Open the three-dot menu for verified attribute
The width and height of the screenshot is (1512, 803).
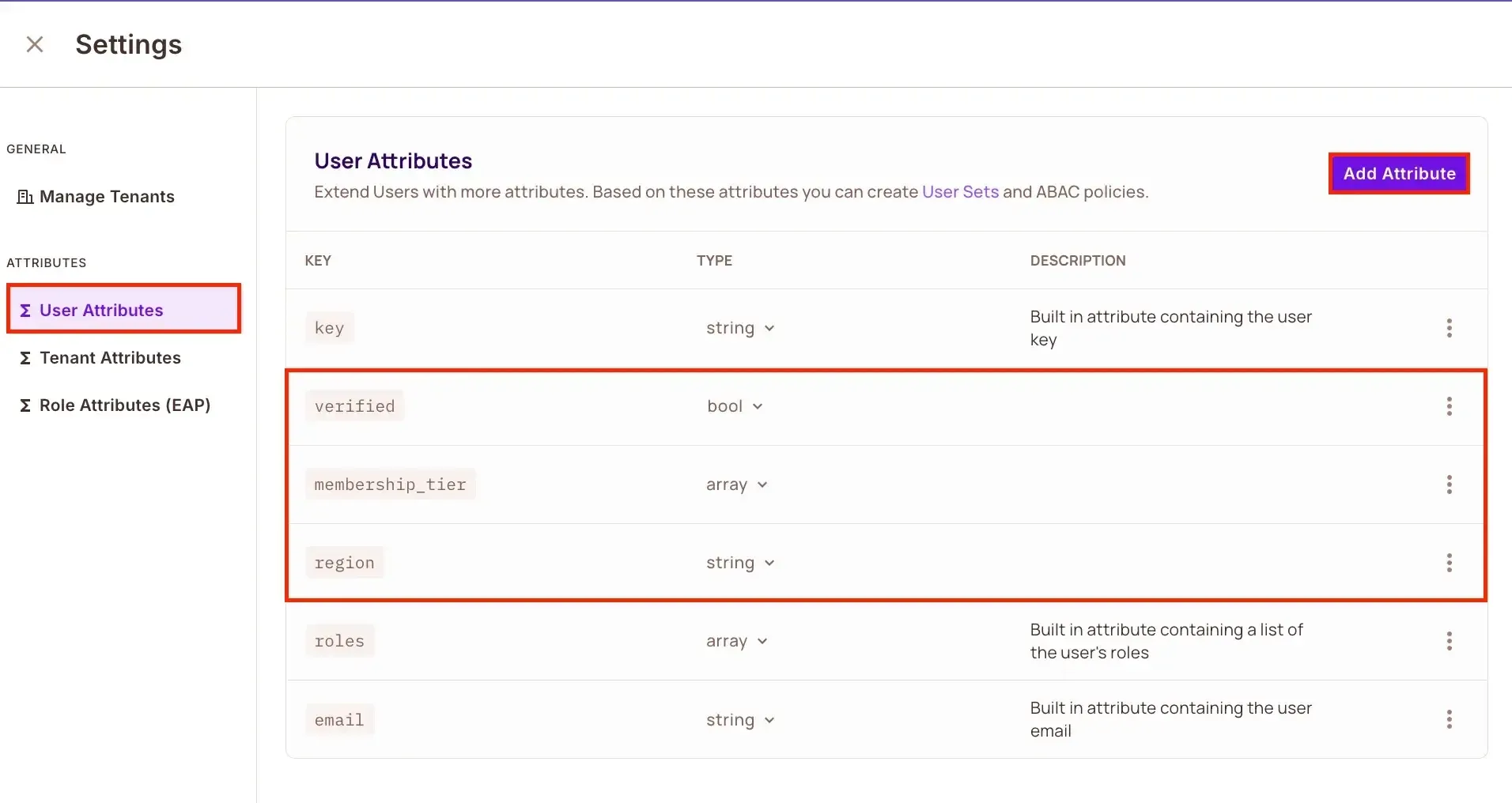pos(1449,406)
